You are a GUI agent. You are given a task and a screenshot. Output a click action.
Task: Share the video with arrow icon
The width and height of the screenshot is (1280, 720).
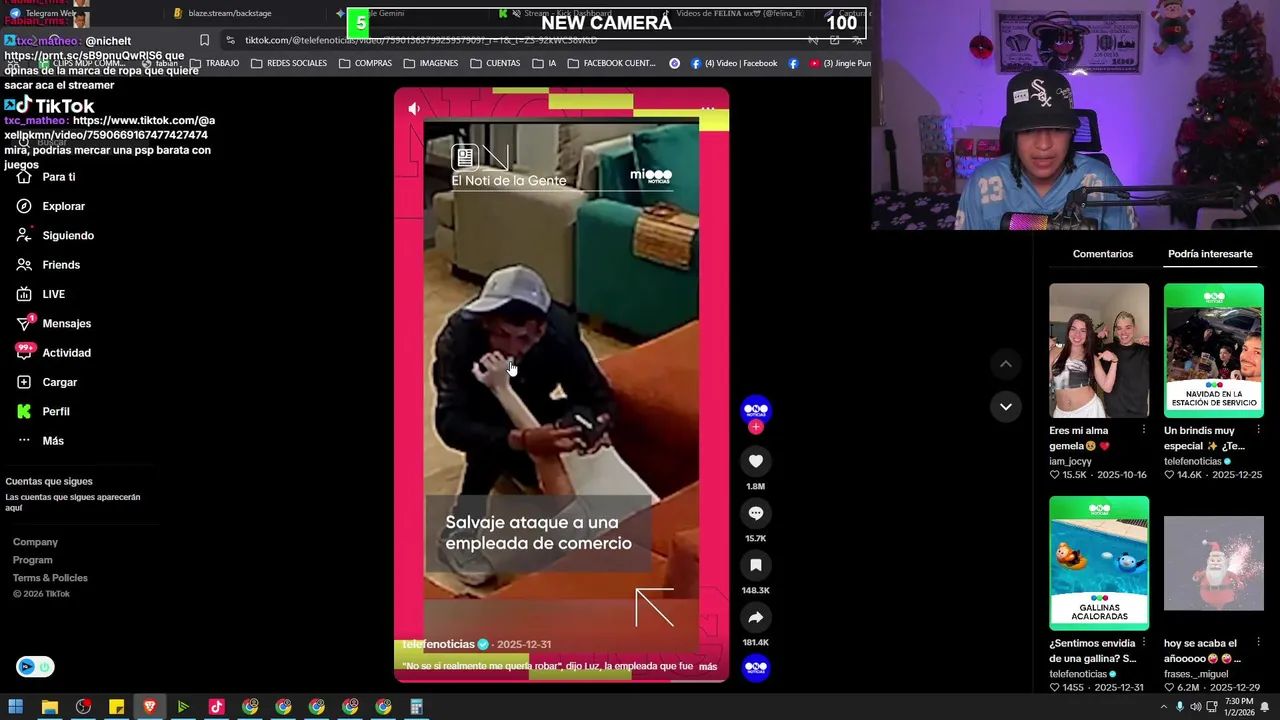(x=756, y=617)
